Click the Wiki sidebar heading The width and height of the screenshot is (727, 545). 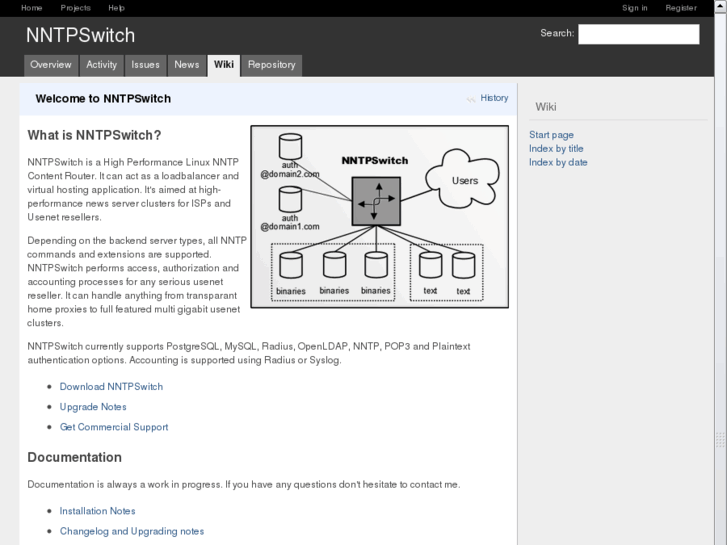pos(546,107)
